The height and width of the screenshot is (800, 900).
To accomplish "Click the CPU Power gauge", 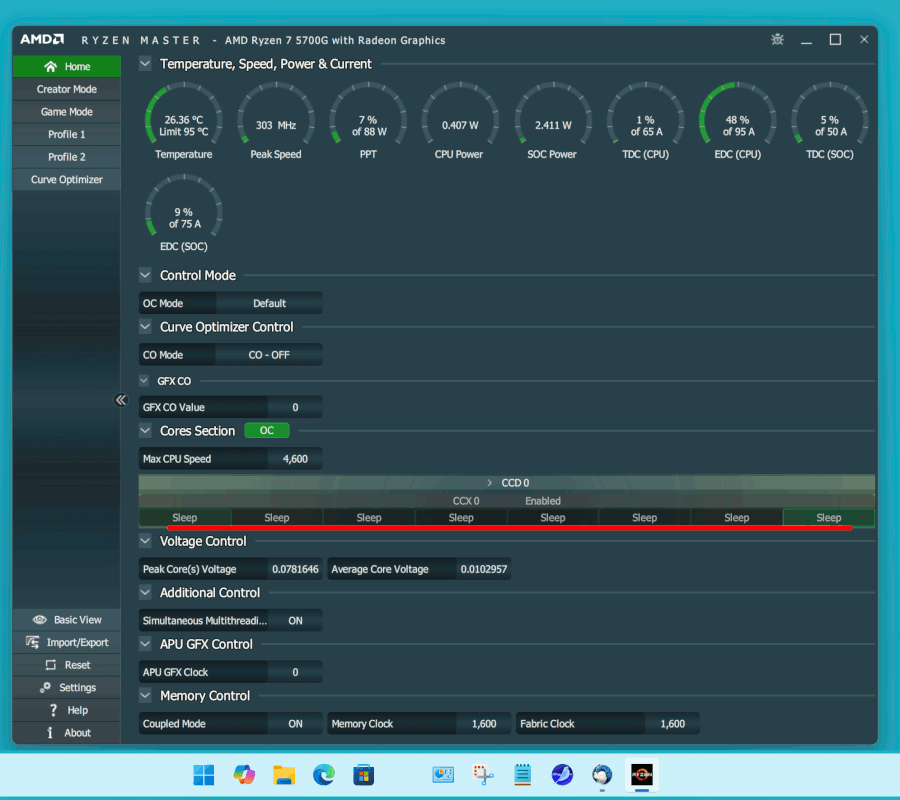I will (460, 122).
